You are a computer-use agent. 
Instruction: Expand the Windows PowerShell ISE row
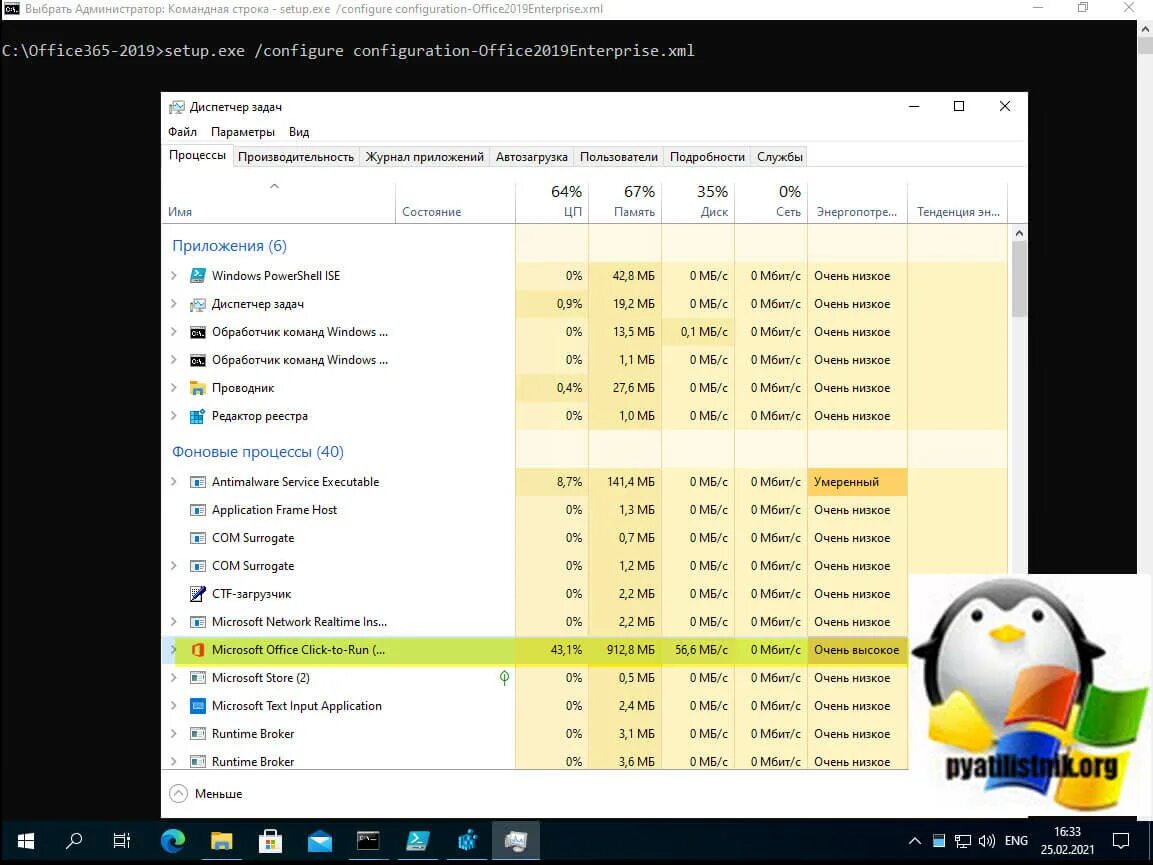click(174, 276)
